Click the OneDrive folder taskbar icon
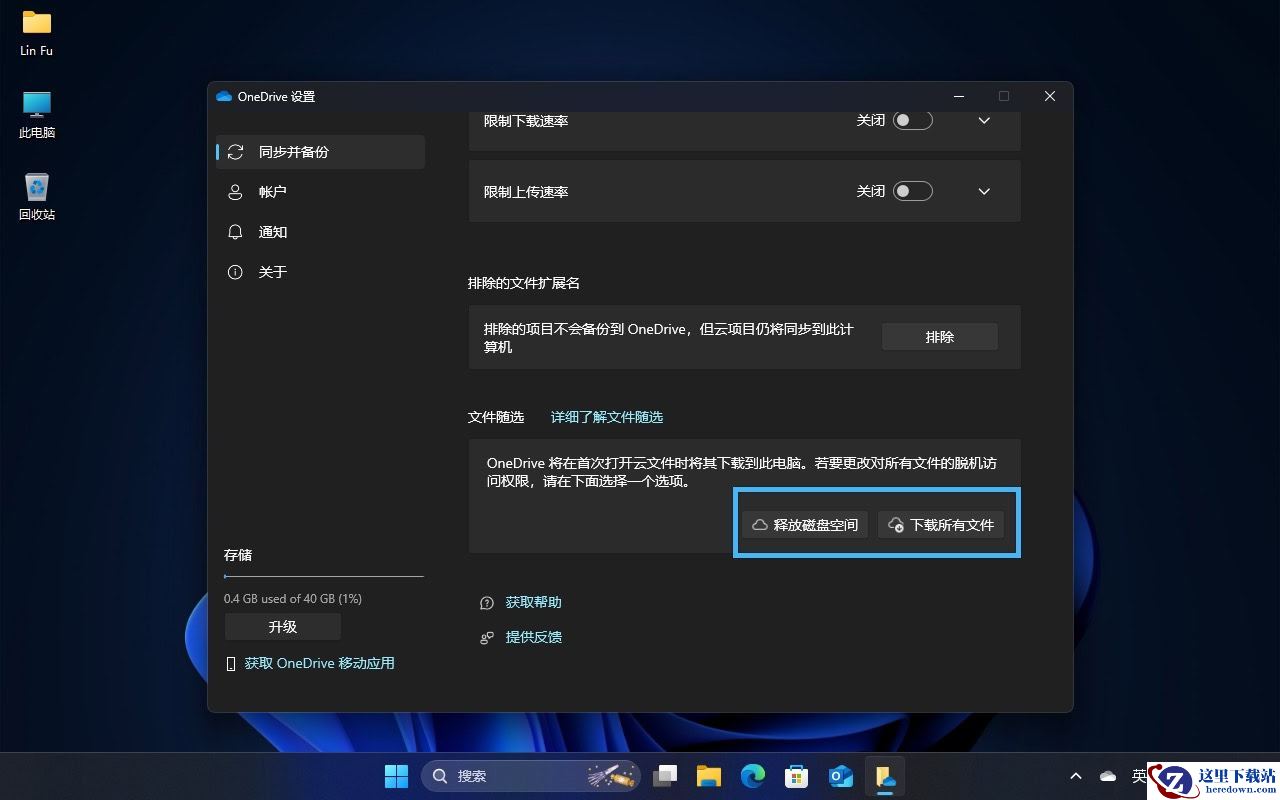The image size is (1280, 800). (884, 776)
